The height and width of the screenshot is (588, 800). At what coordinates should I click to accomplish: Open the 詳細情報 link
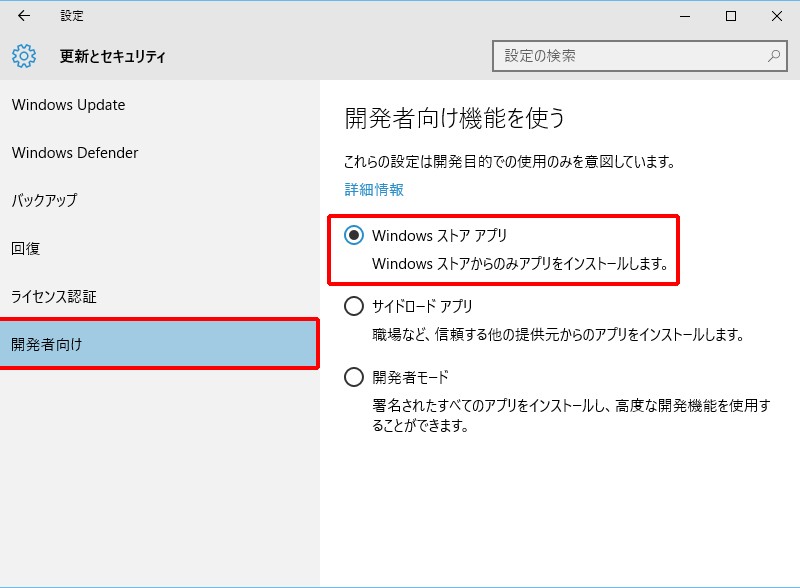click(x=374, y=190)
